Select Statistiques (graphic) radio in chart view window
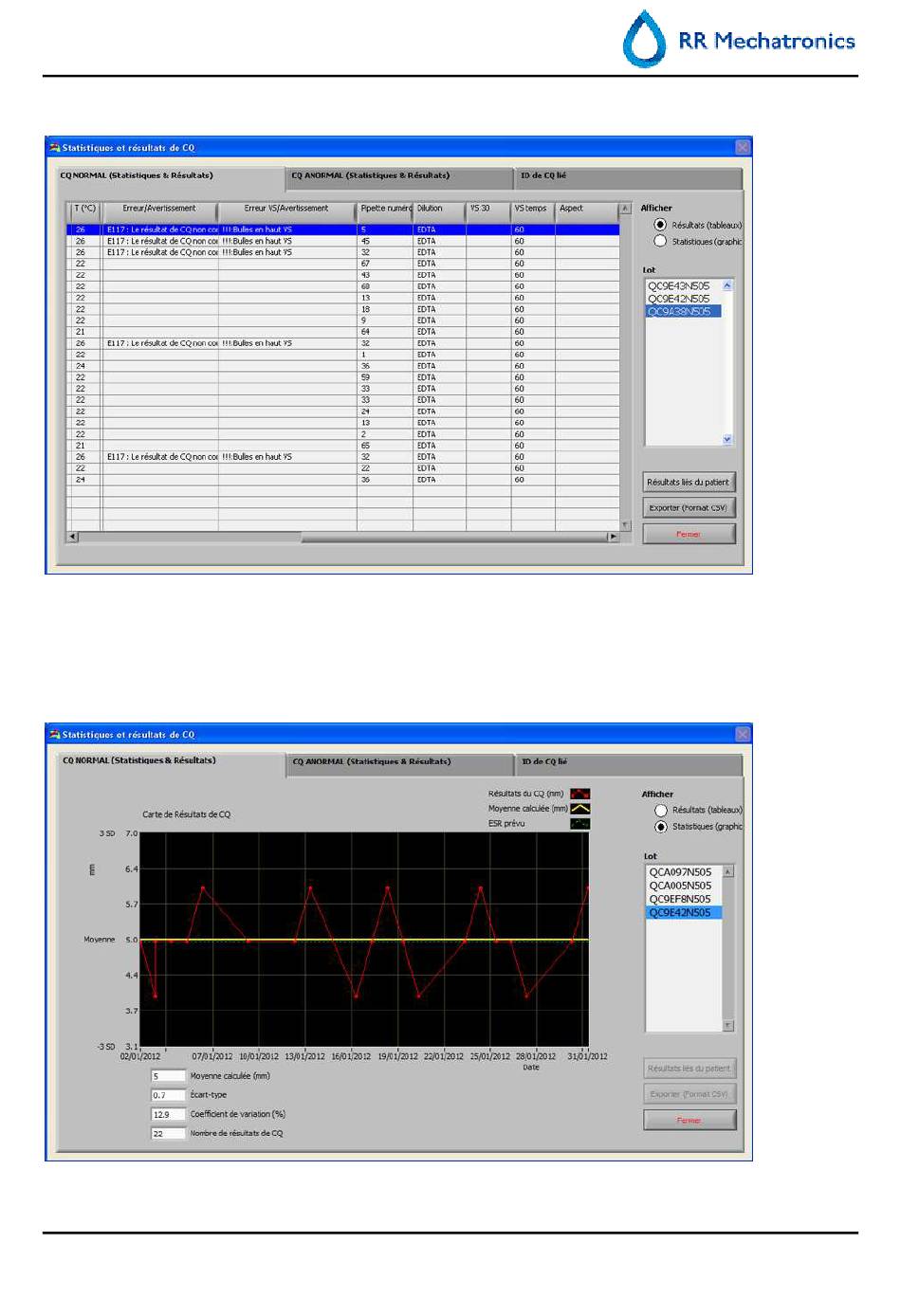 pyautogui.click(x=661, y=827)
